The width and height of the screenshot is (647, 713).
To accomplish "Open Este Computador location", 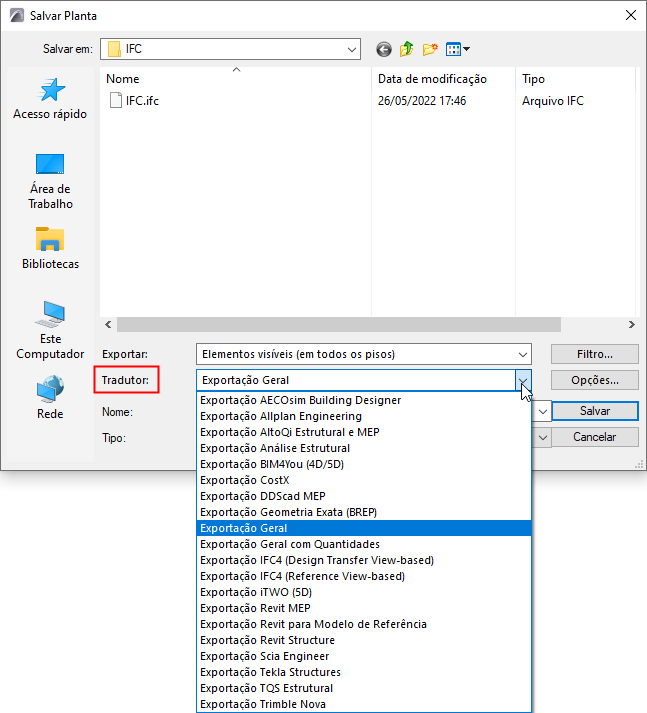I will pyautogui.click(x=50, y=331).
